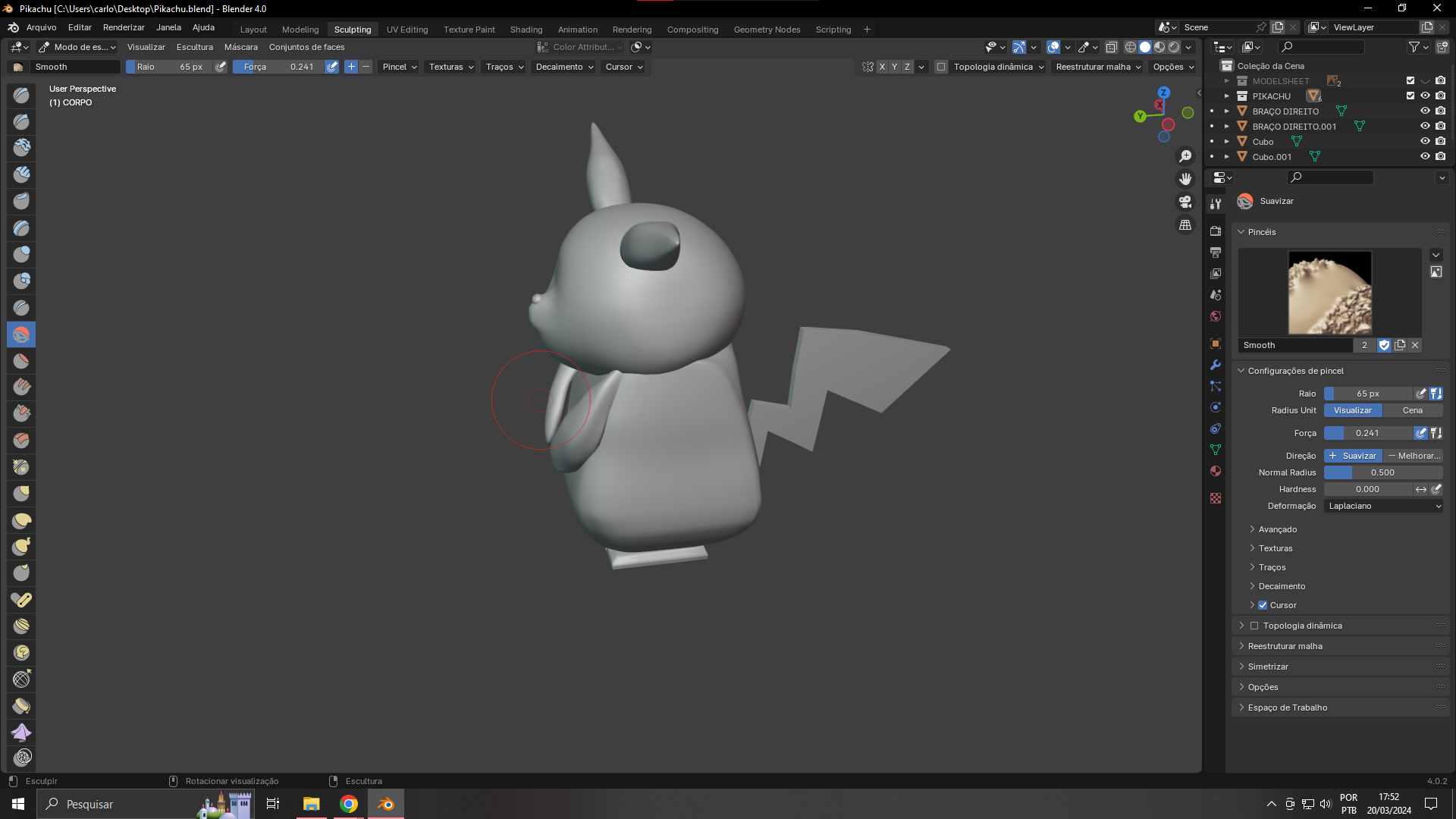1456x819 pixels.
Task: Expand the PIKACHU collection in outliner
Action: [x=1227, y=96]
